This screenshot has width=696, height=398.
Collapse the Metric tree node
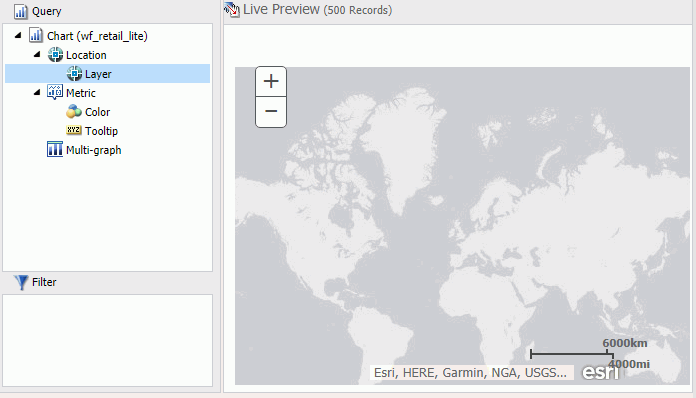[37, 92]
